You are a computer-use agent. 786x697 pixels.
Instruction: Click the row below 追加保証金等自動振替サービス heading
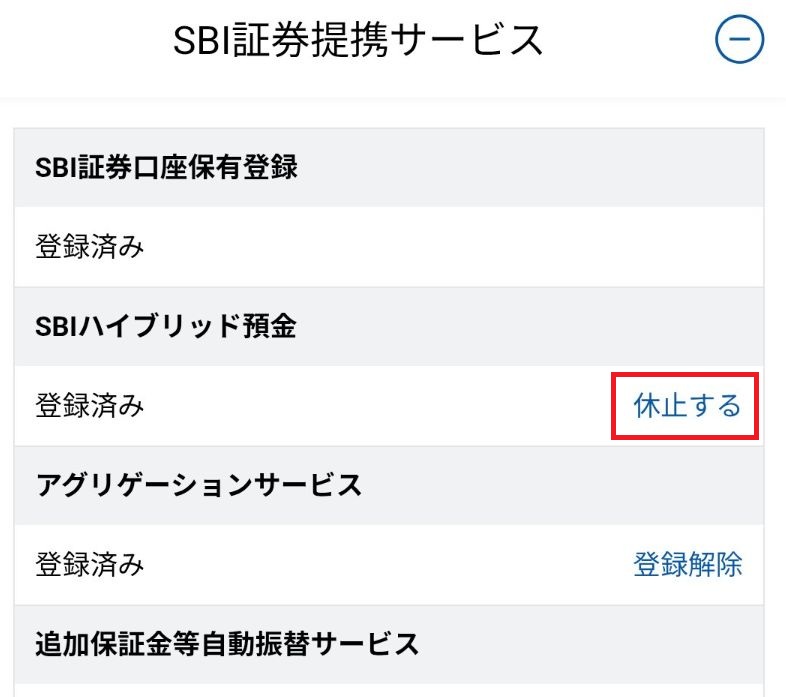(x=389, y=690)
